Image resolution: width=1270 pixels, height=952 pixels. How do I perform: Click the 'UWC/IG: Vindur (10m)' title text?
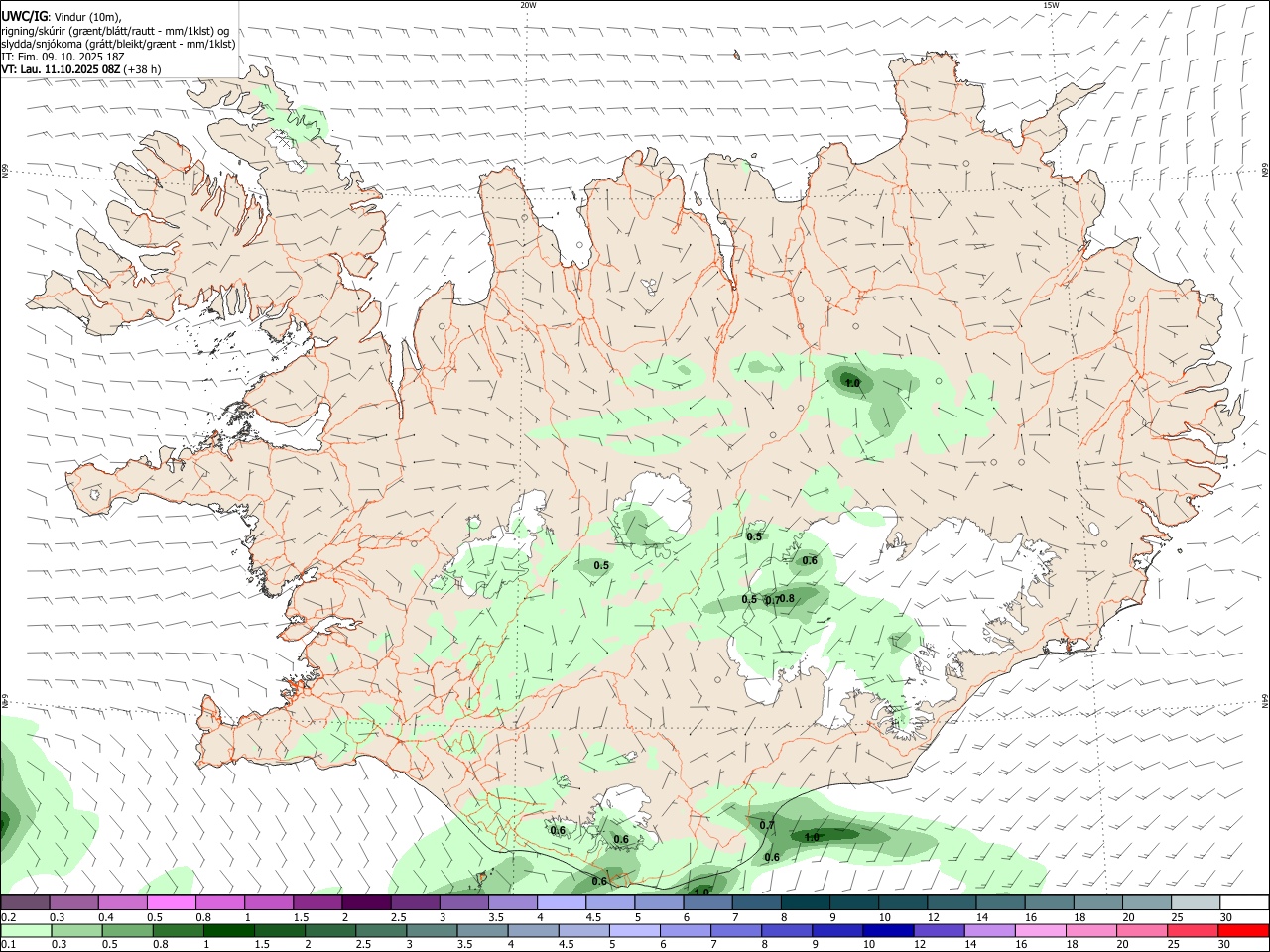[x=62, y=16]
